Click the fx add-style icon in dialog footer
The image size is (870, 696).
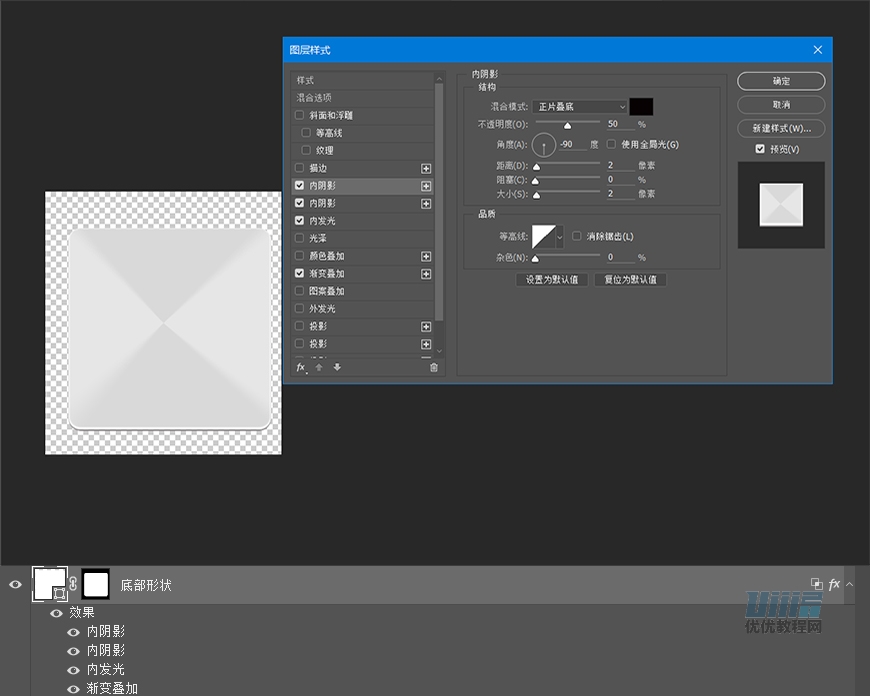pos(301,367)
